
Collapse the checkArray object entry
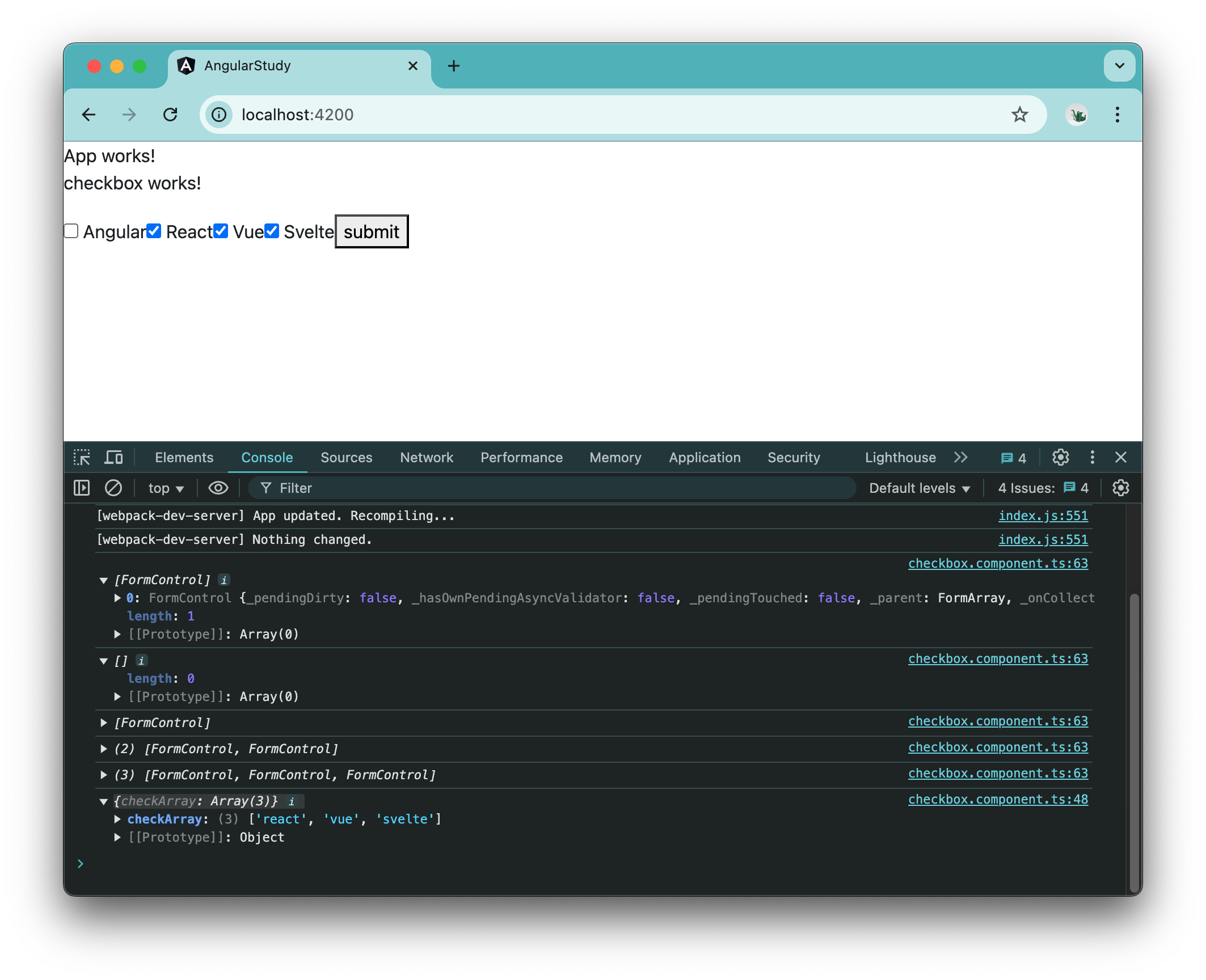(103, 801)
